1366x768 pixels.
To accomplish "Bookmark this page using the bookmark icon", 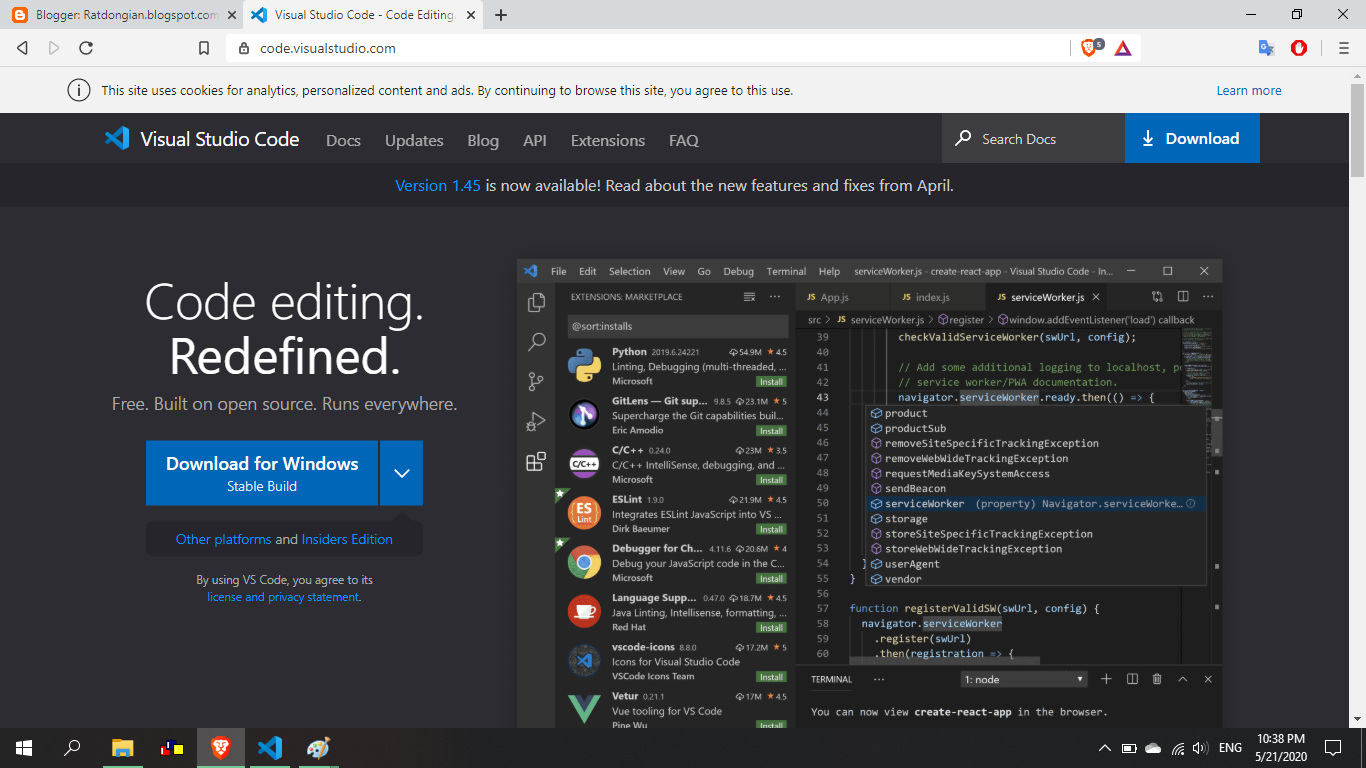I will [x=204, y=48].
